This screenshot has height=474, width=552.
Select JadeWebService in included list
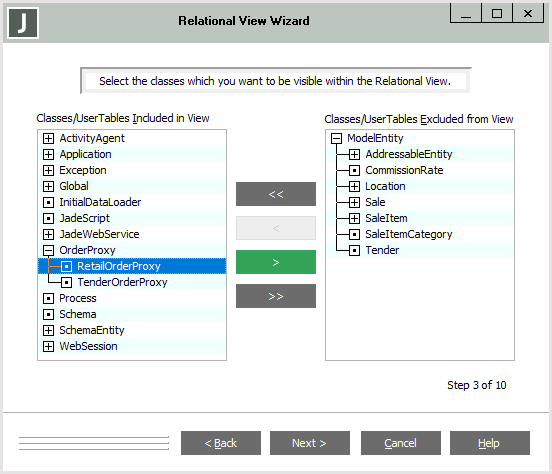pos(99,234)
